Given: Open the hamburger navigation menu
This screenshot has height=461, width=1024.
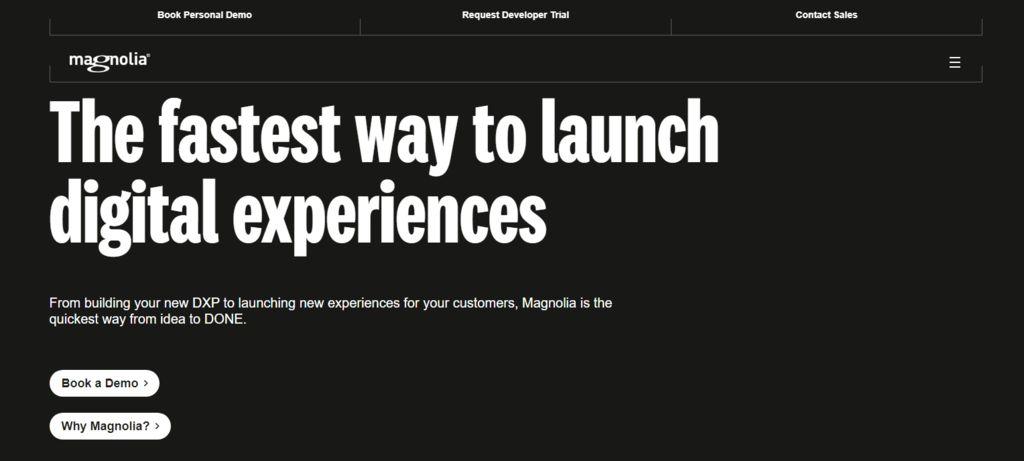Looking at the screenshot, I should click(x=954, y=63).
